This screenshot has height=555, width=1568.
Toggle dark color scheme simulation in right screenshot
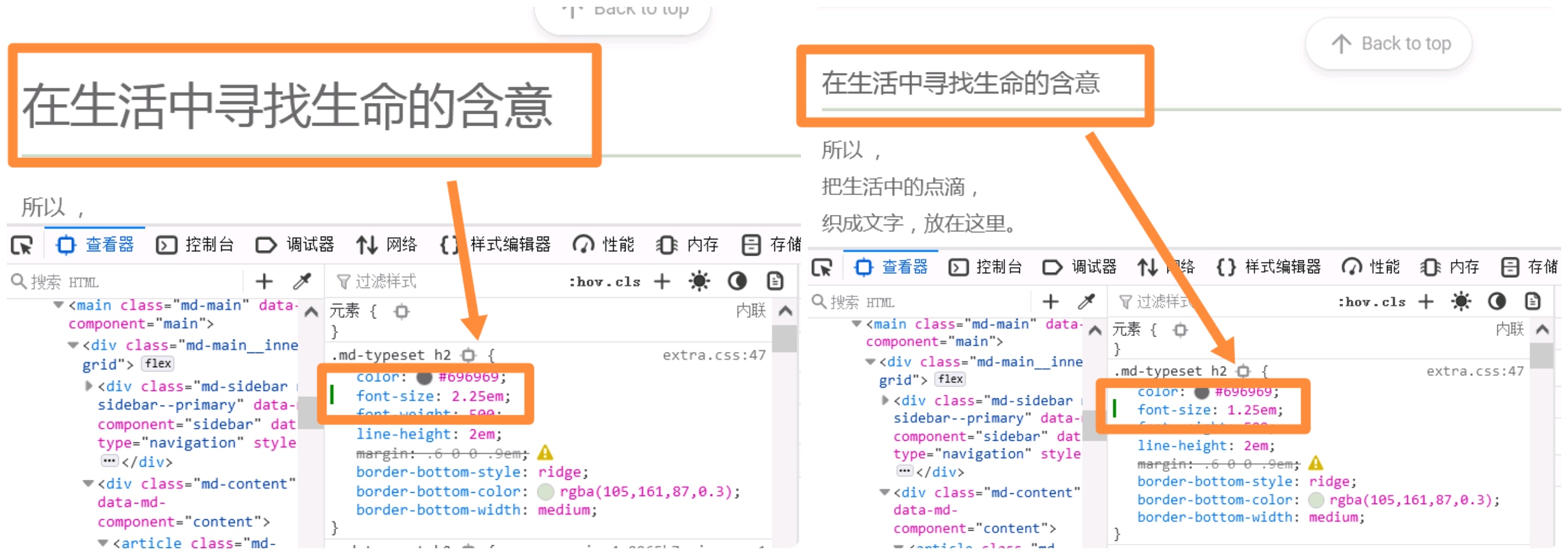[x=1497, y=302]
